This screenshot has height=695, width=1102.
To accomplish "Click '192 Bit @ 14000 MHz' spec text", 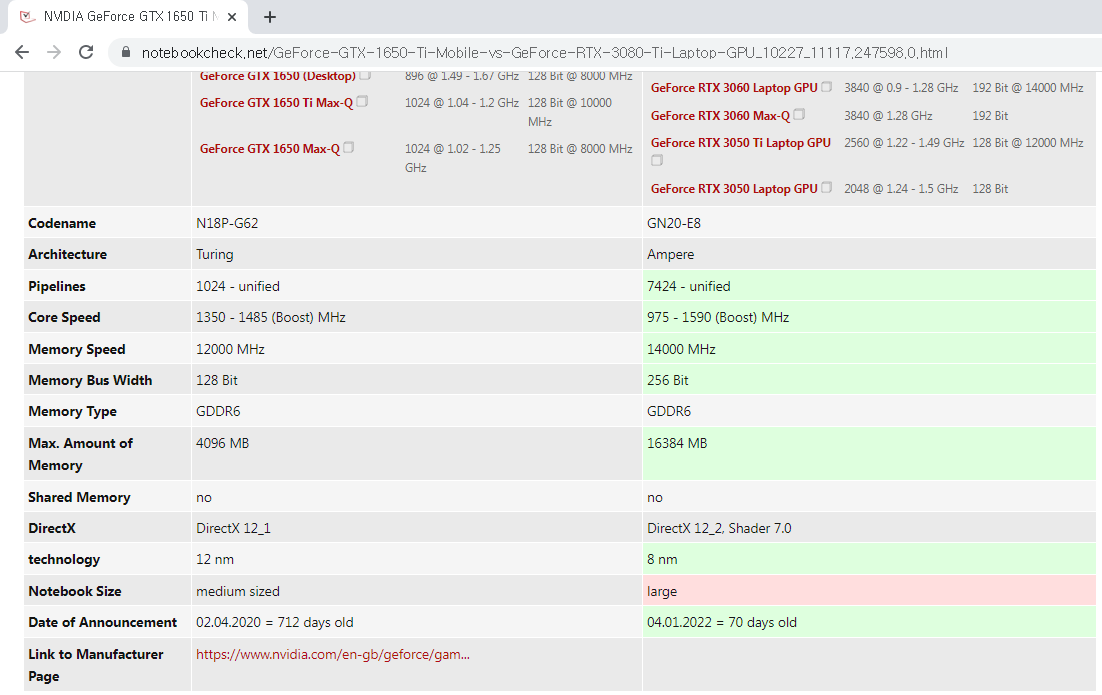I will click(x=1028, y=88).
